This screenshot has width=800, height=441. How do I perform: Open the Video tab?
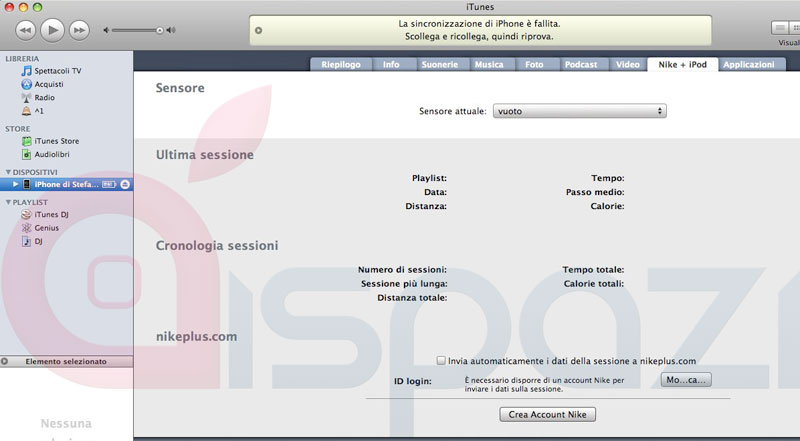[x=628, y=64]
